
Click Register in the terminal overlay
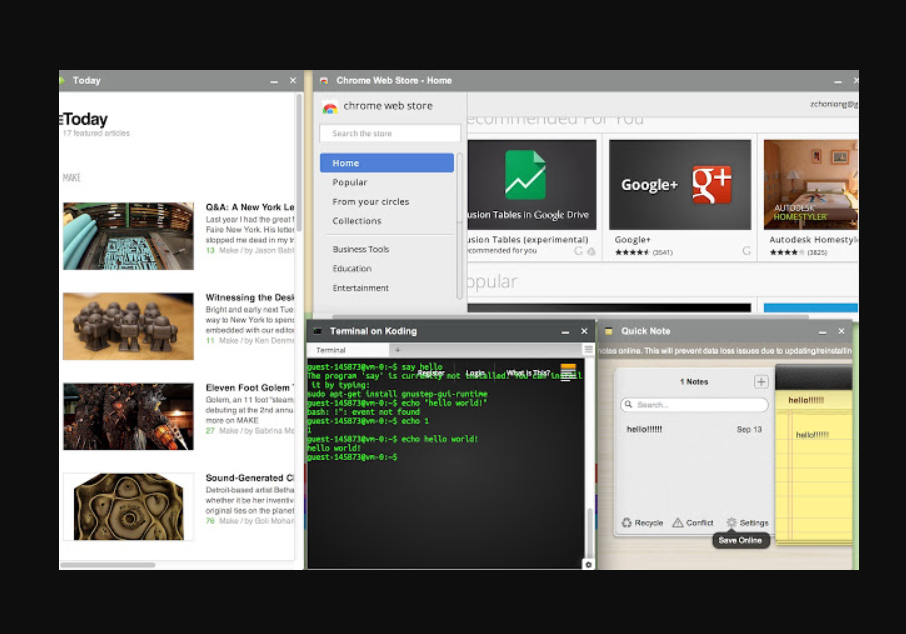(430, 373)
